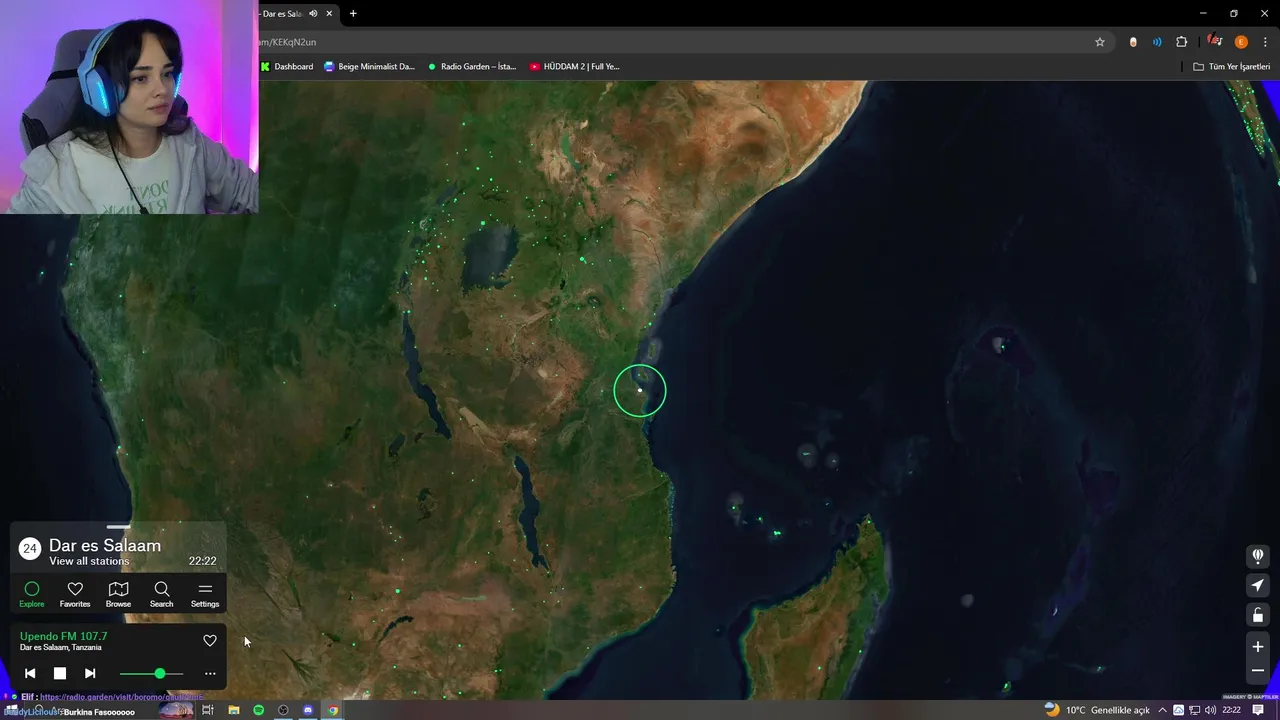This screenshot has width=1280, height=720.
Task: Open the Search tab with magnifier
Action: pos(161,594)
